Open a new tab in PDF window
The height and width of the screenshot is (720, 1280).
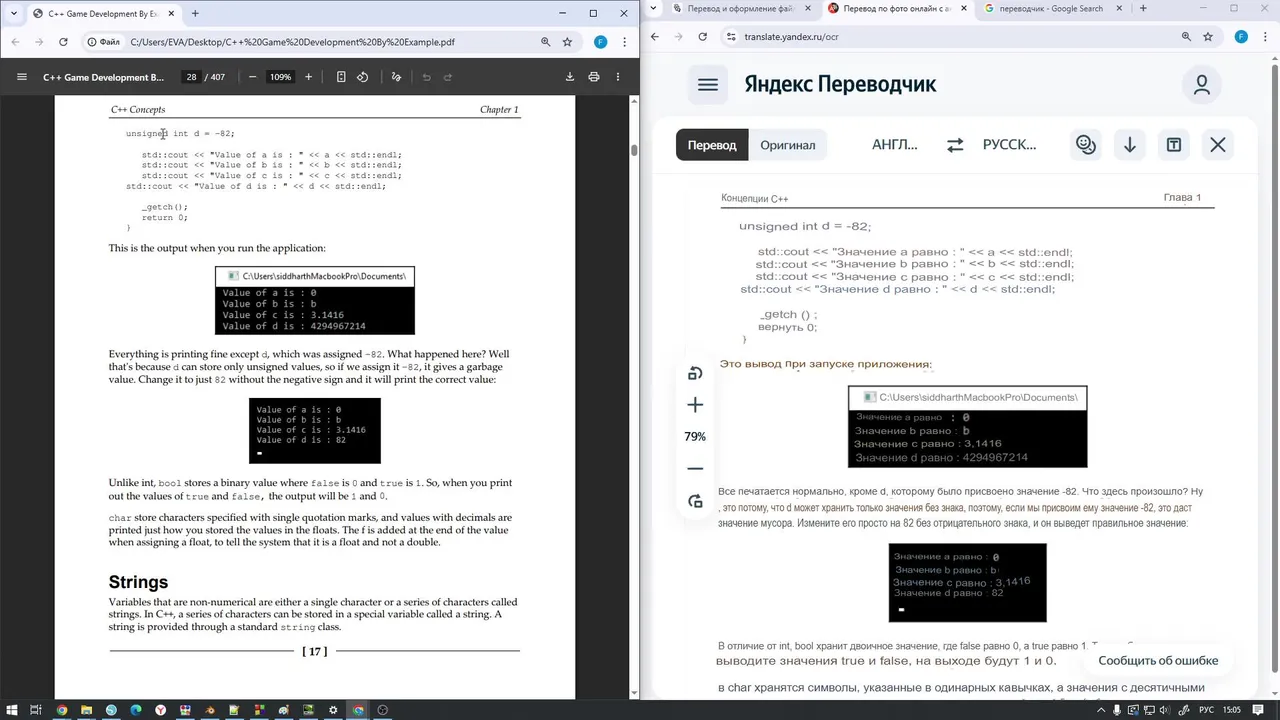coord(195,13)
